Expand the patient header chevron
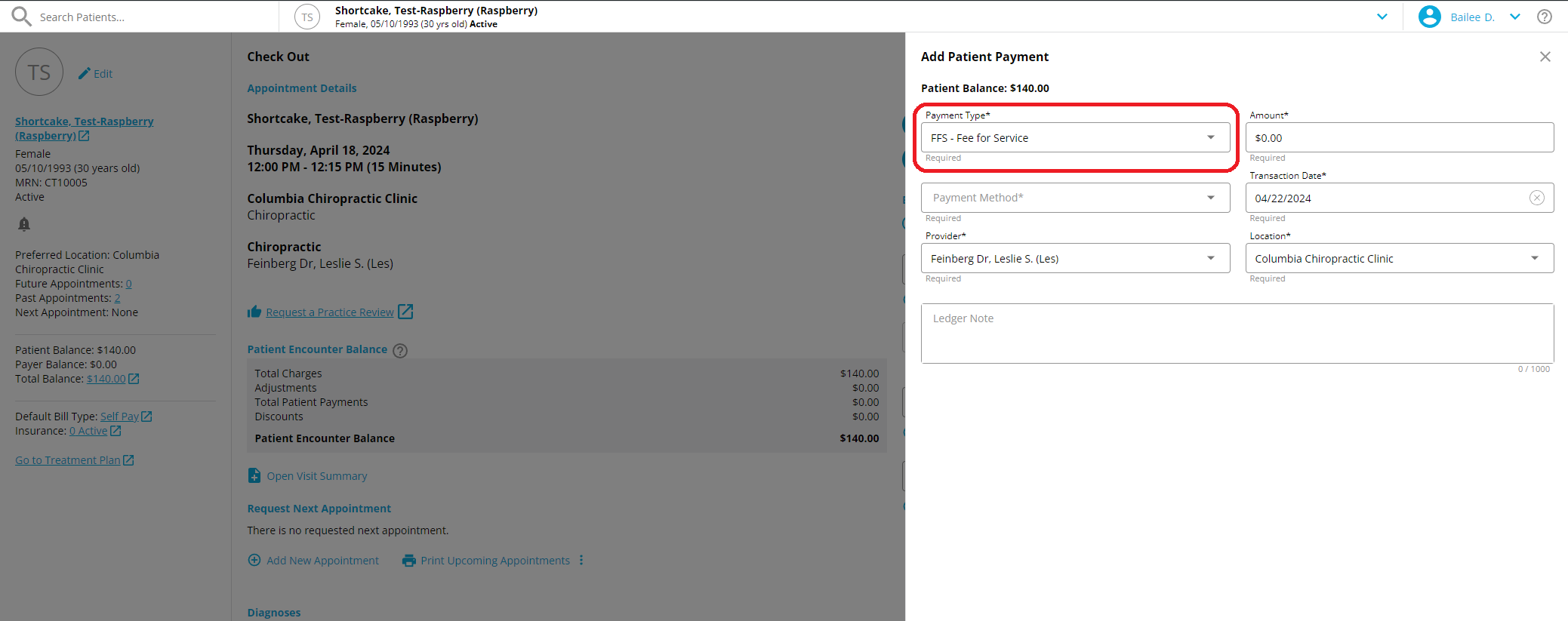Screen dimensions: 1568x621 (1382, 17)
